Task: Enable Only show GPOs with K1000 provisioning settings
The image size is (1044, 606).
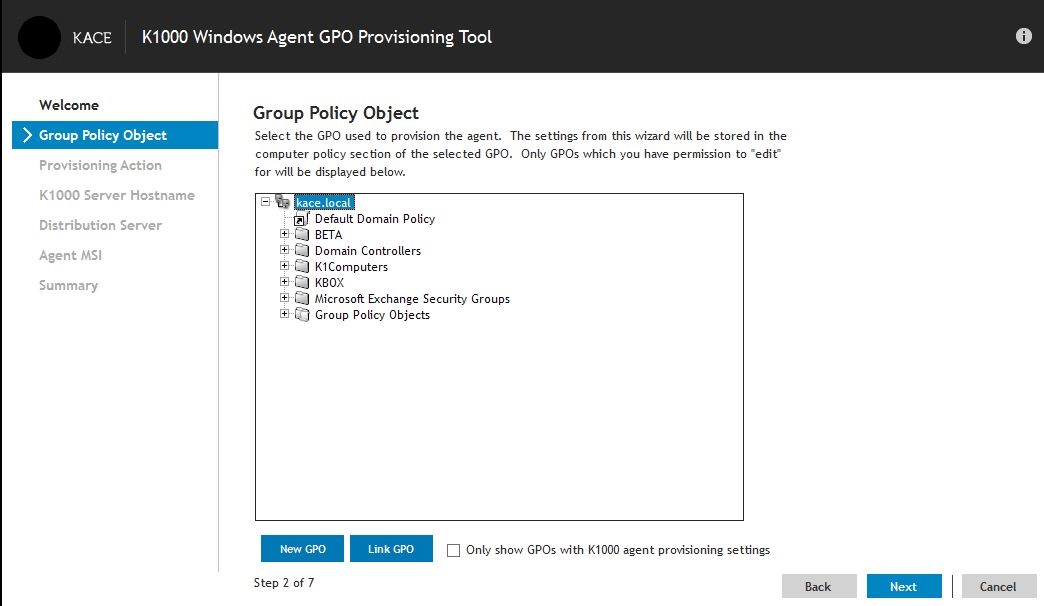Action: coord(453,549)
